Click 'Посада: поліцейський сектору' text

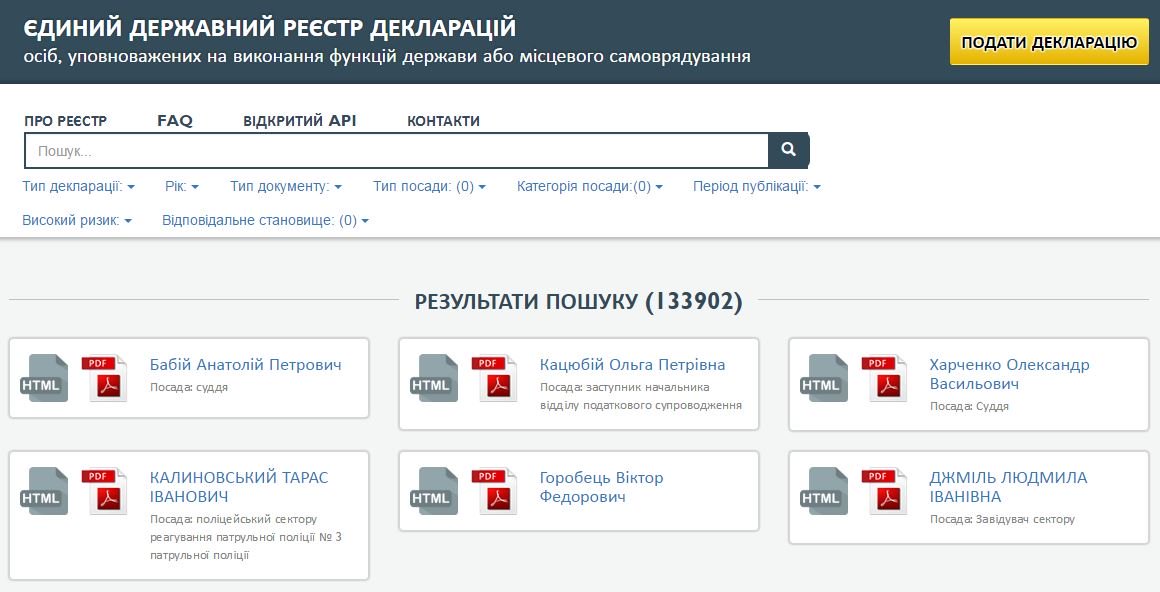pos(234,519)
